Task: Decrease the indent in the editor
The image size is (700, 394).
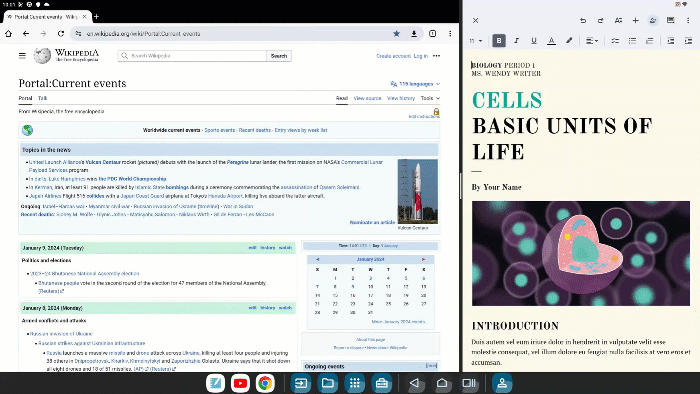Action: coord(671,41)
